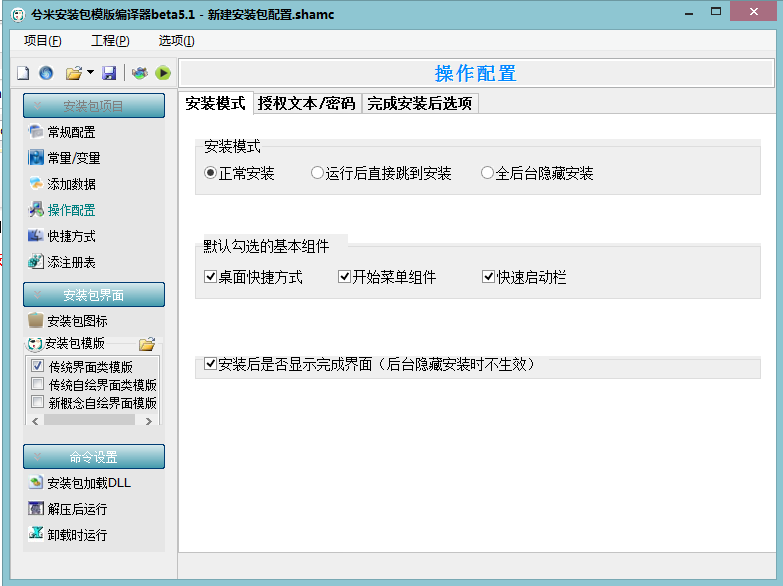This screenshot has height=586, width=783.
Task: Check the 新概念自绘界面模版 template checkbox
Action: click(38, 403)
